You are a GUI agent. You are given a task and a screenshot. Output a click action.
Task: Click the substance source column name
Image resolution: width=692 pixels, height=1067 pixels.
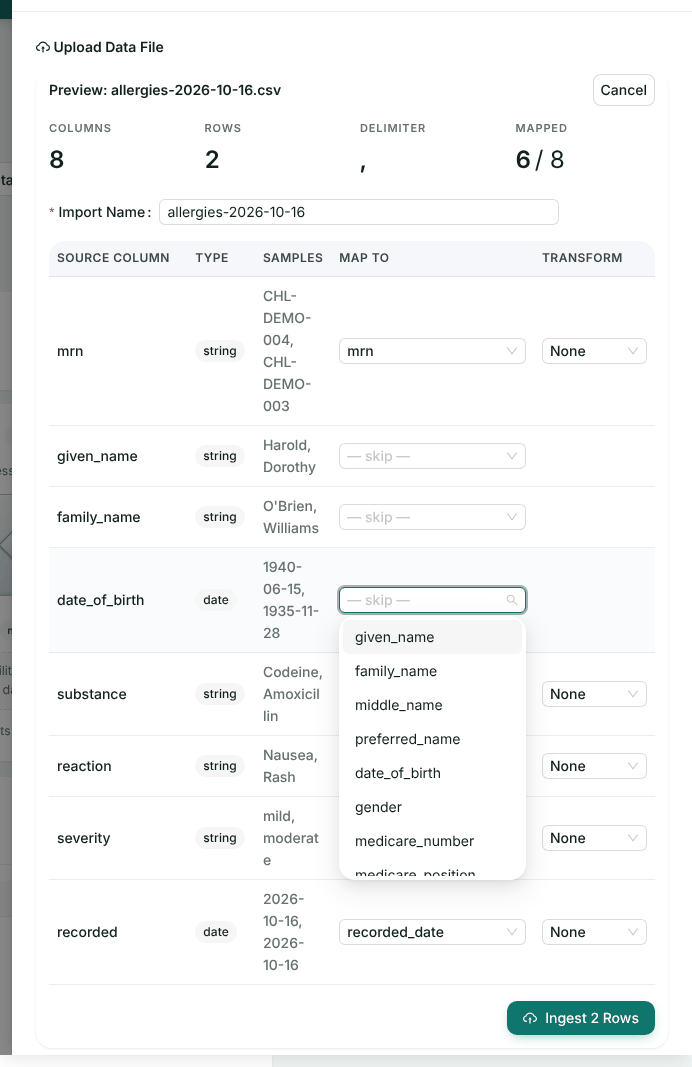[92, 694]
